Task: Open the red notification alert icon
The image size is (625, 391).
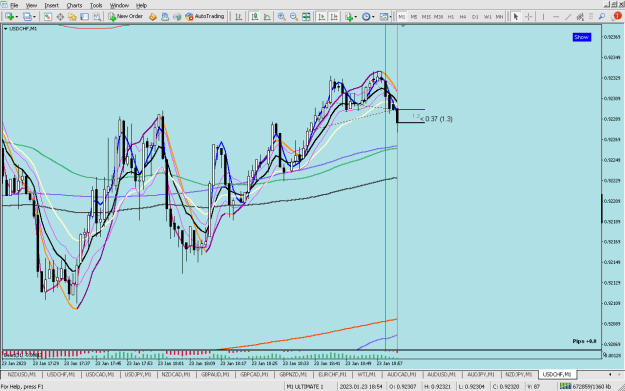Action: pos(617,16)
